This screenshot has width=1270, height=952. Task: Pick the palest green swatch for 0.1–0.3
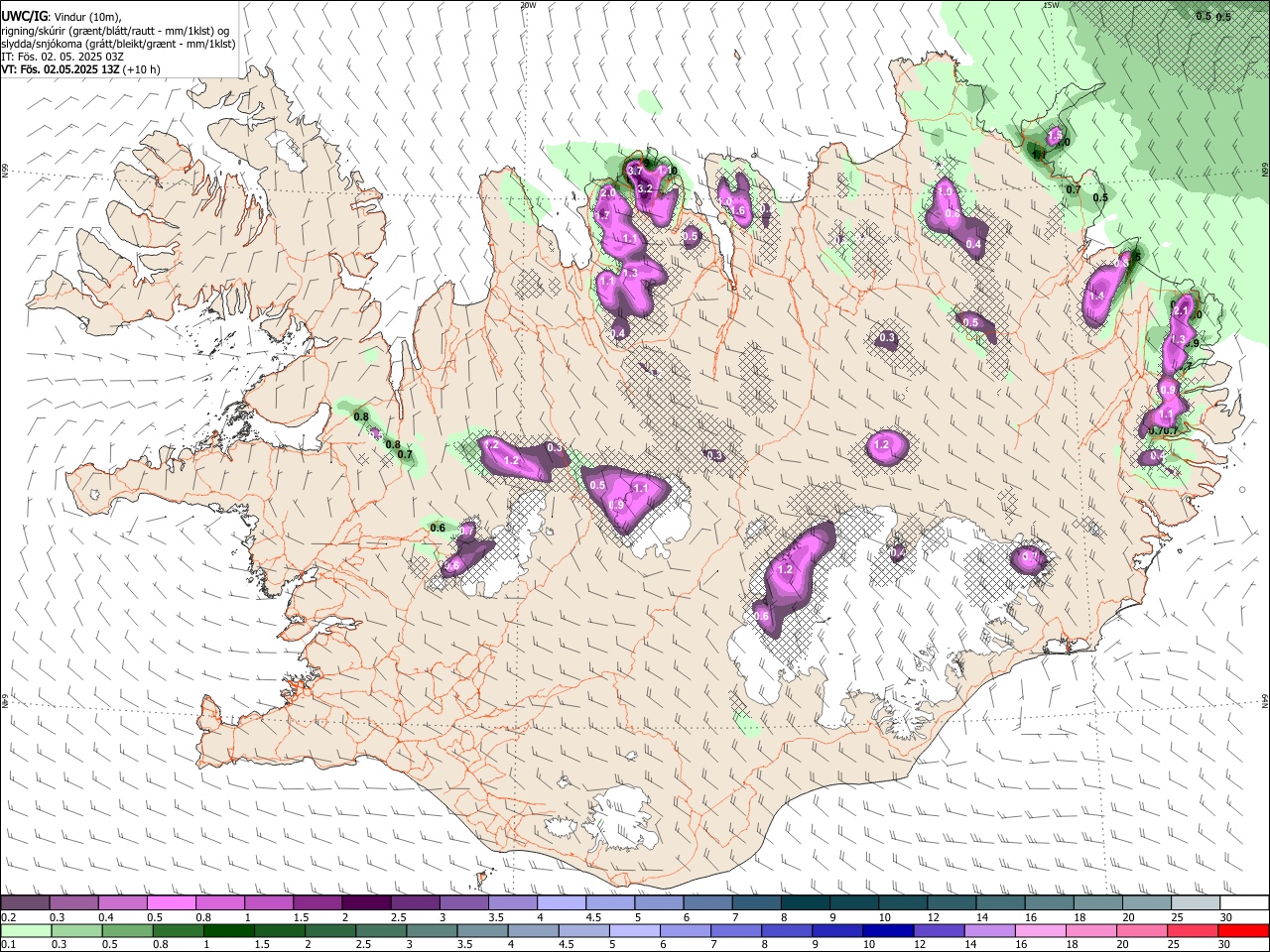[25, 930]
